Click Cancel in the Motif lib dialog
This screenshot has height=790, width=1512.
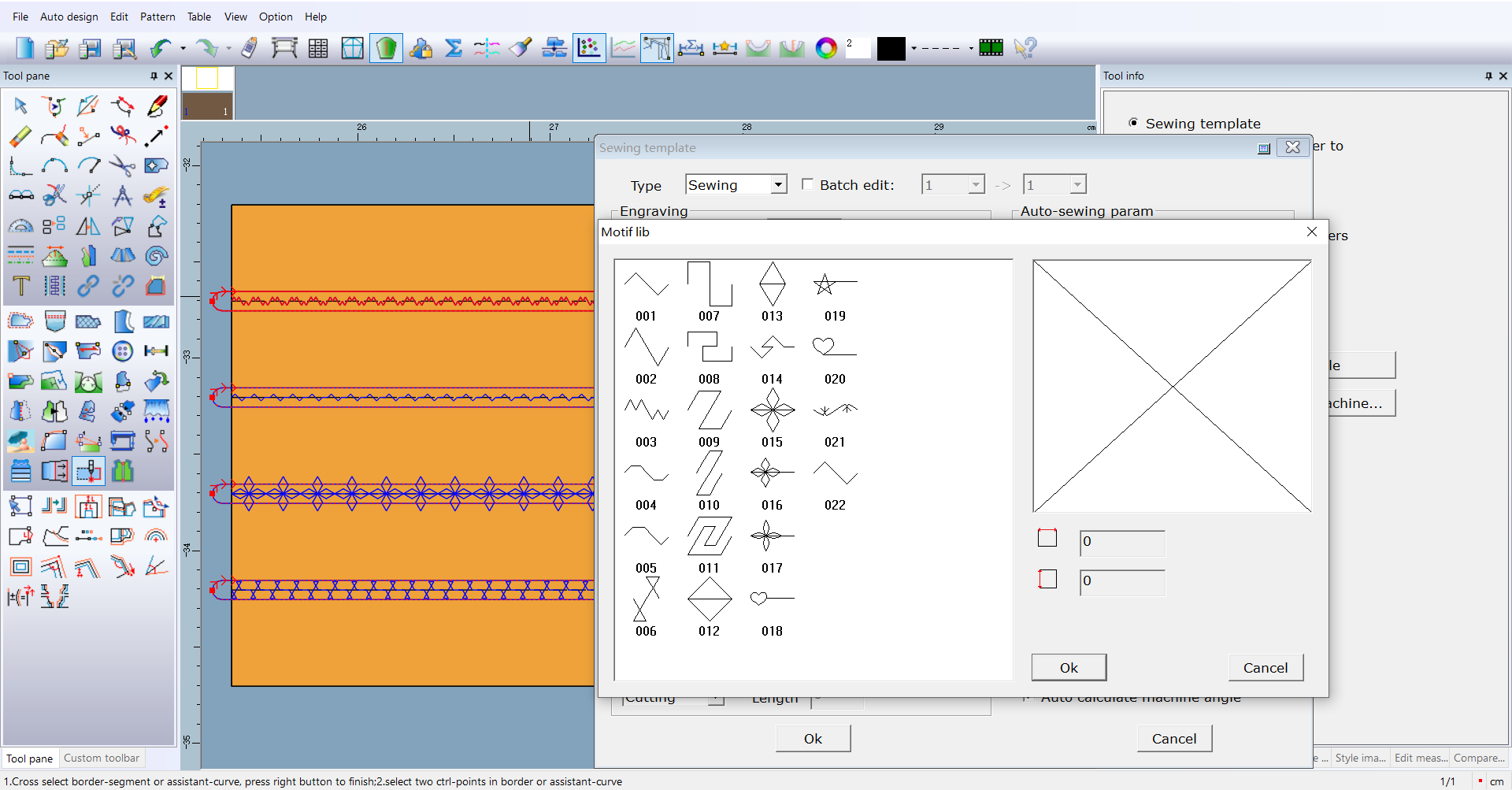pyautogui.click(x=1266, y=667)
